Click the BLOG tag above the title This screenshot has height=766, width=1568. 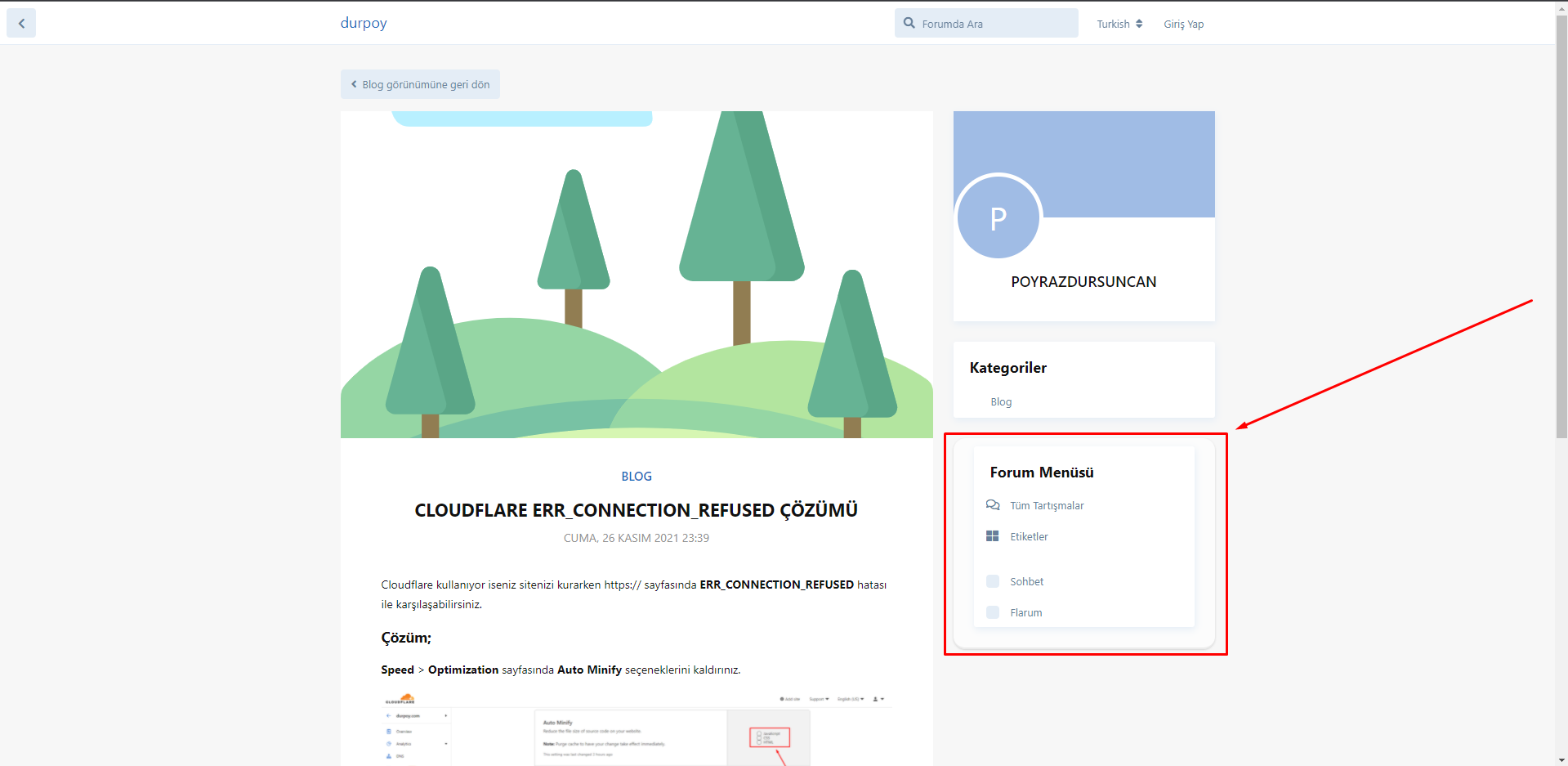637,477
